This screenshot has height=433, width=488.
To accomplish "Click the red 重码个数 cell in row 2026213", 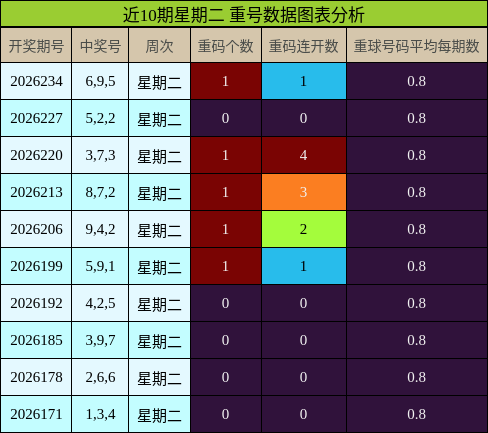I will tap(226, 192).
